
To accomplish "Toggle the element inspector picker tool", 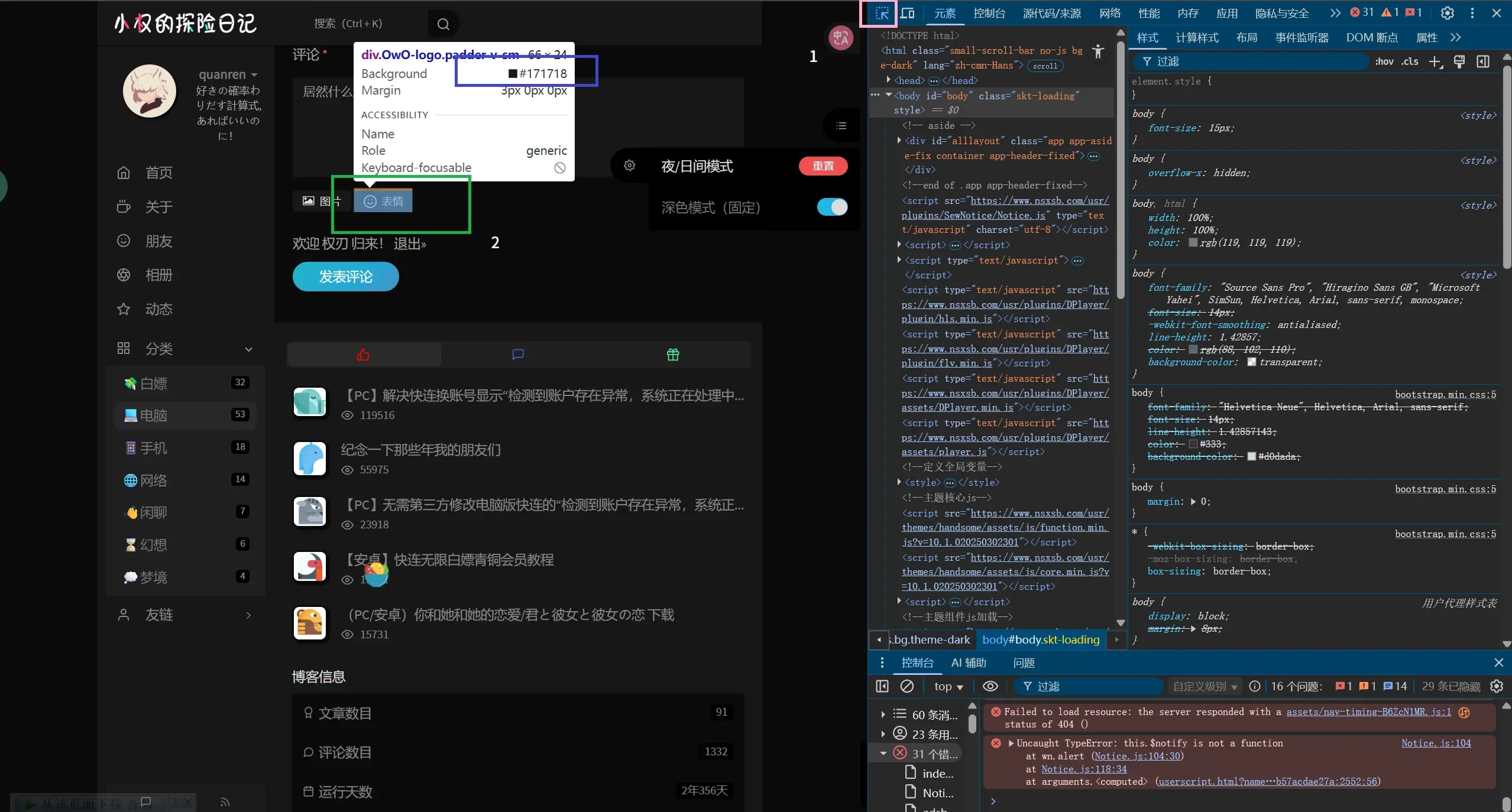I will [x=882, y=13].
